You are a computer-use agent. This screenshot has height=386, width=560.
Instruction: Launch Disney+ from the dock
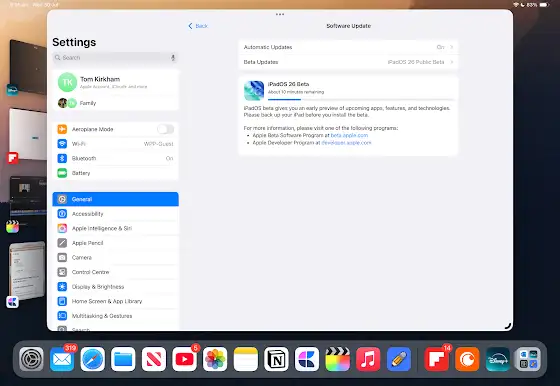(x=498, y=359)
